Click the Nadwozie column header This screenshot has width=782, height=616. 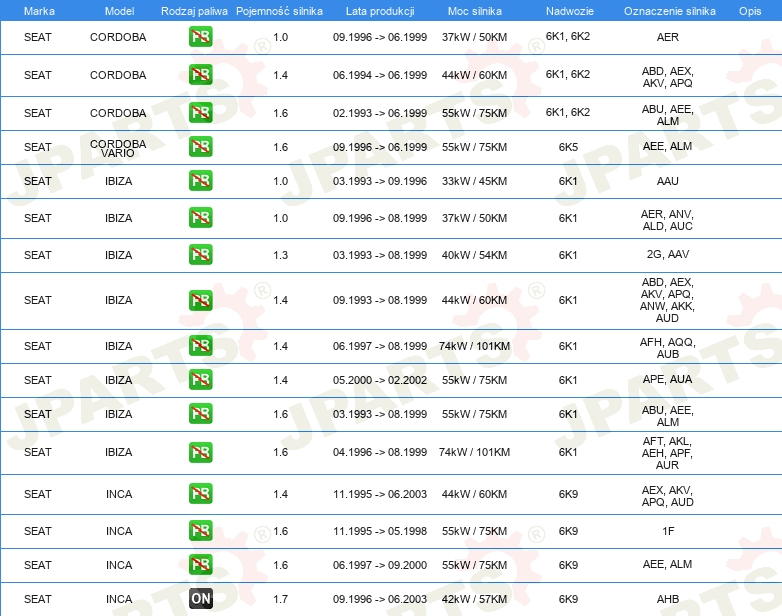click(x=570, y=11)
